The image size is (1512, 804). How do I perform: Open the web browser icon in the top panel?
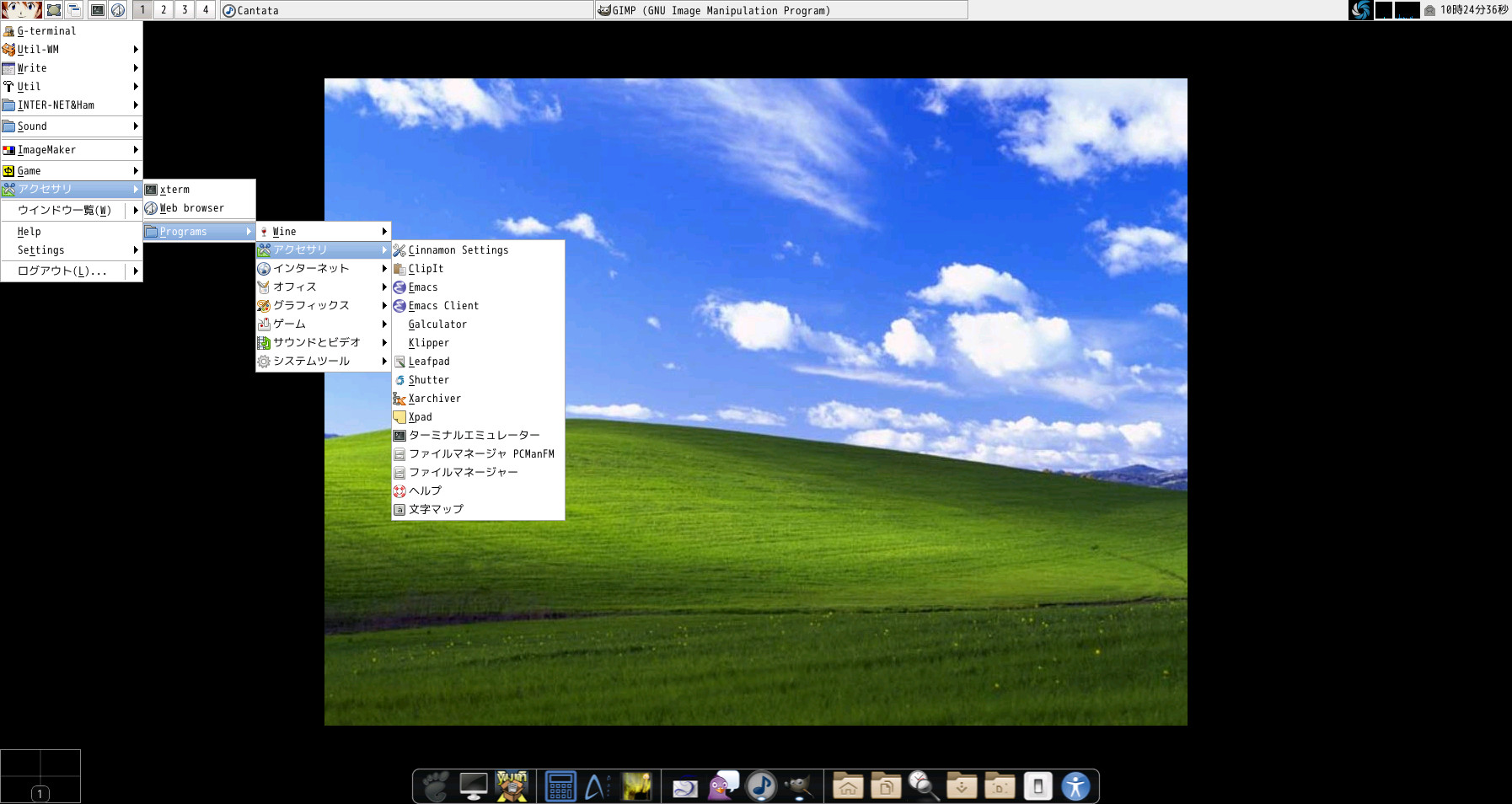(118, 10)
